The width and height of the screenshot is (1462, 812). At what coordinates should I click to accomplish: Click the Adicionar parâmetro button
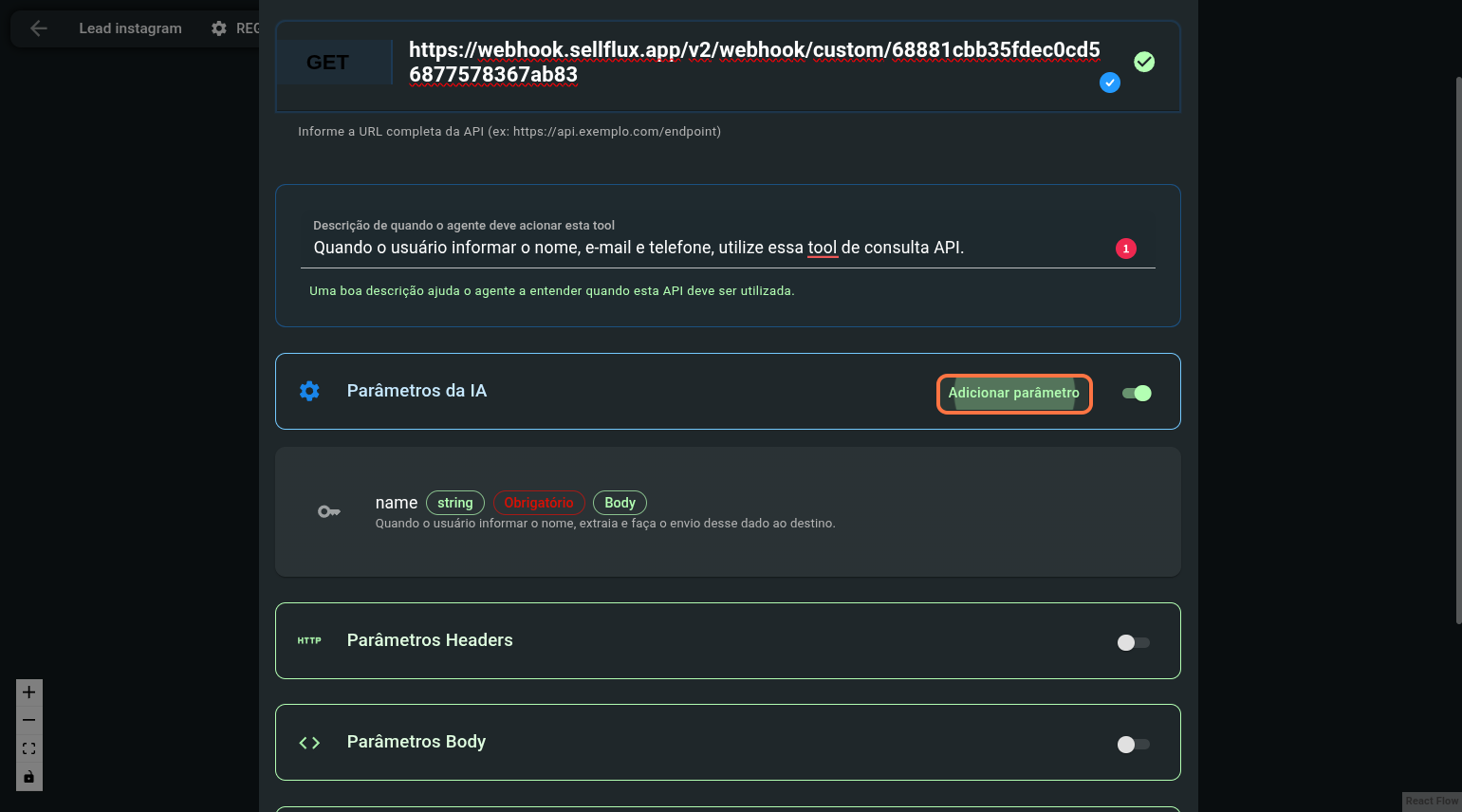1013,394
